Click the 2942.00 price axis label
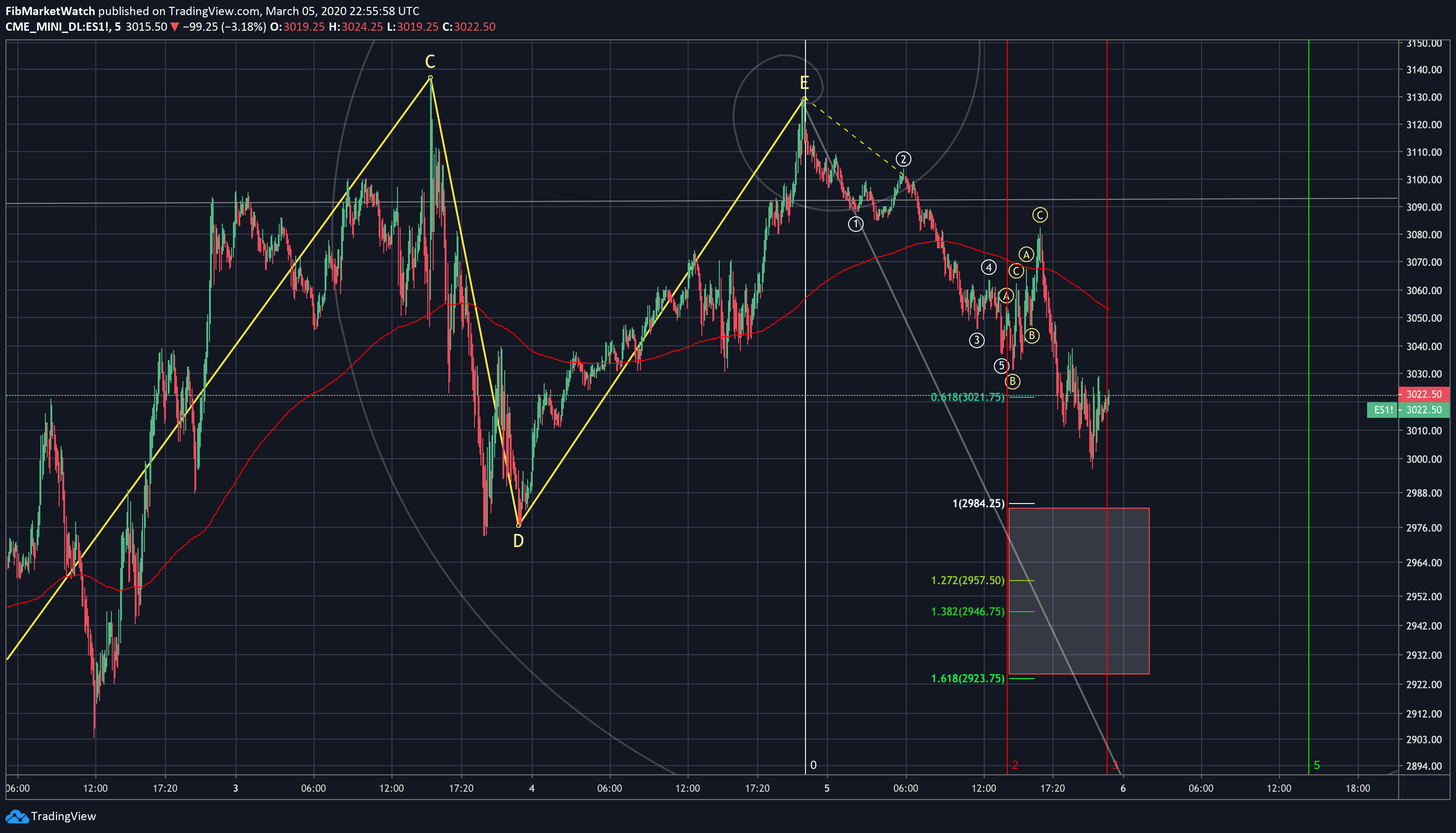The width and height of the screenshot is (1456, 833). pyautogui.click(x=1423, y=626)
